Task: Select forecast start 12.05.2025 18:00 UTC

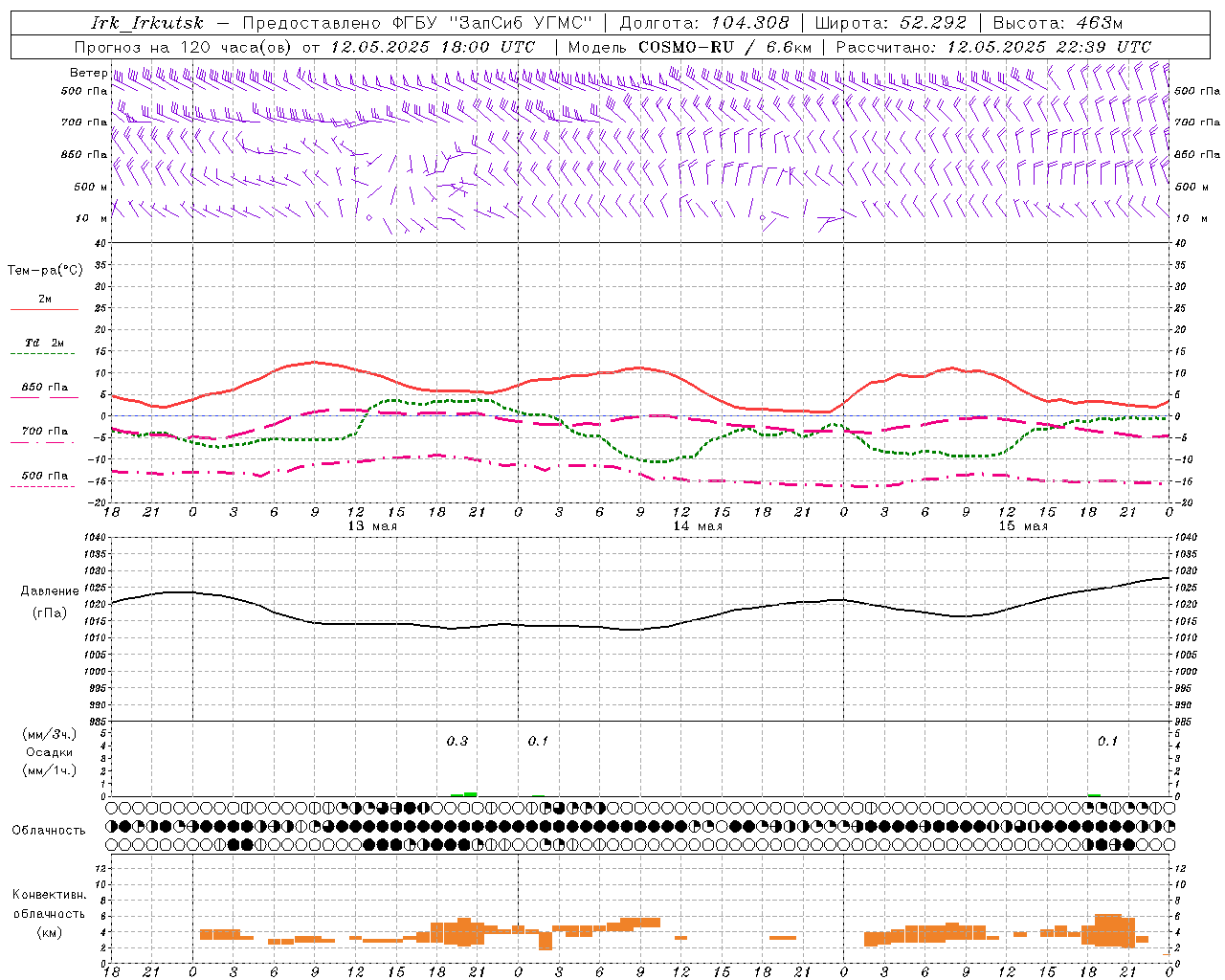Action: pos(433,47)
